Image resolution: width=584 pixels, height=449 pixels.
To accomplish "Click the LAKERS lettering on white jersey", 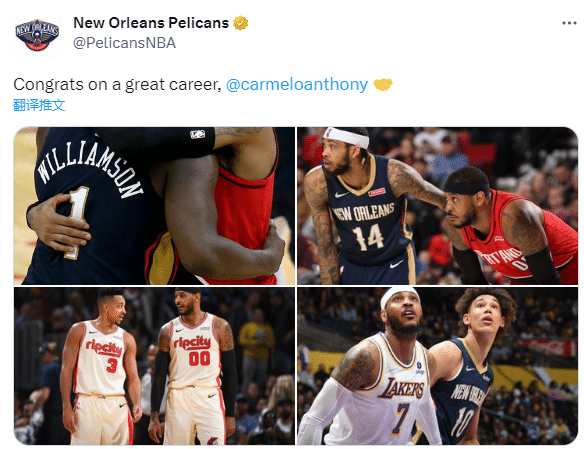I will point(401,388).
